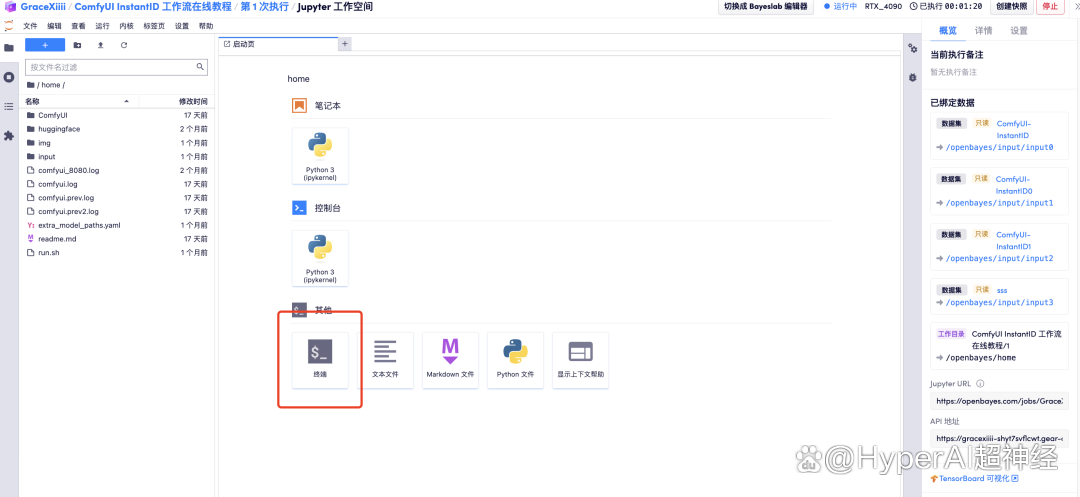Open the img folder
Viewport: 1080px width, 497px height.
tap(116, 142)
